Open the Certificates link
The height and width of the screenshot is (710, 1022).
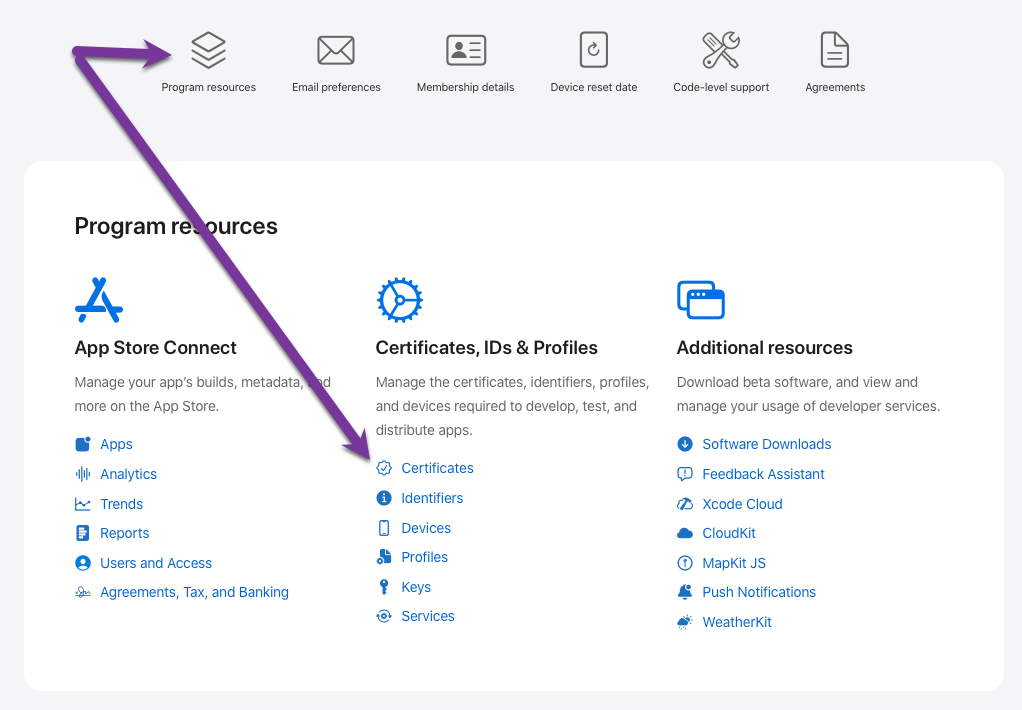coord(437,468)
